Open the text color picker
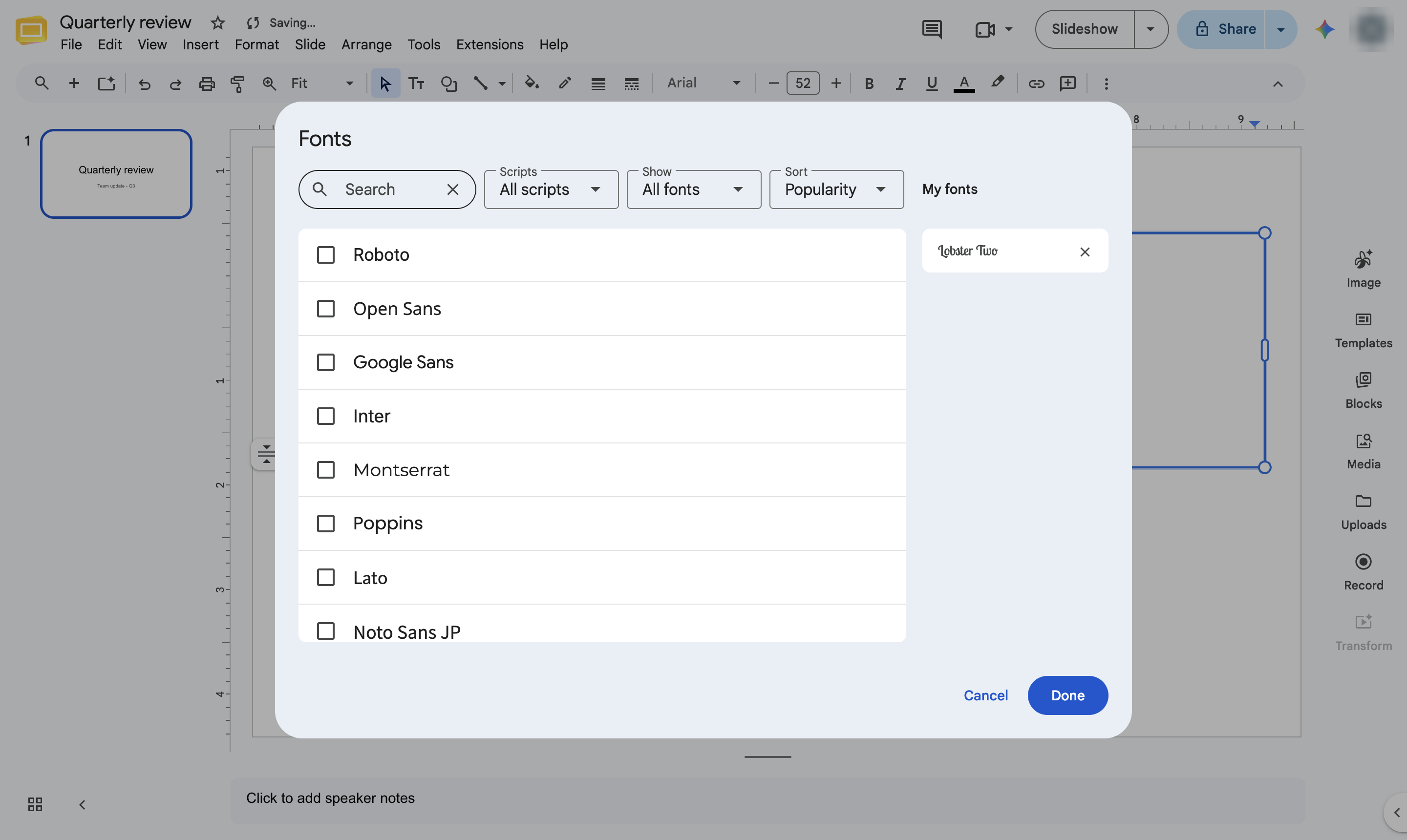Screen dimensions: 1407x840 [964, 83]
